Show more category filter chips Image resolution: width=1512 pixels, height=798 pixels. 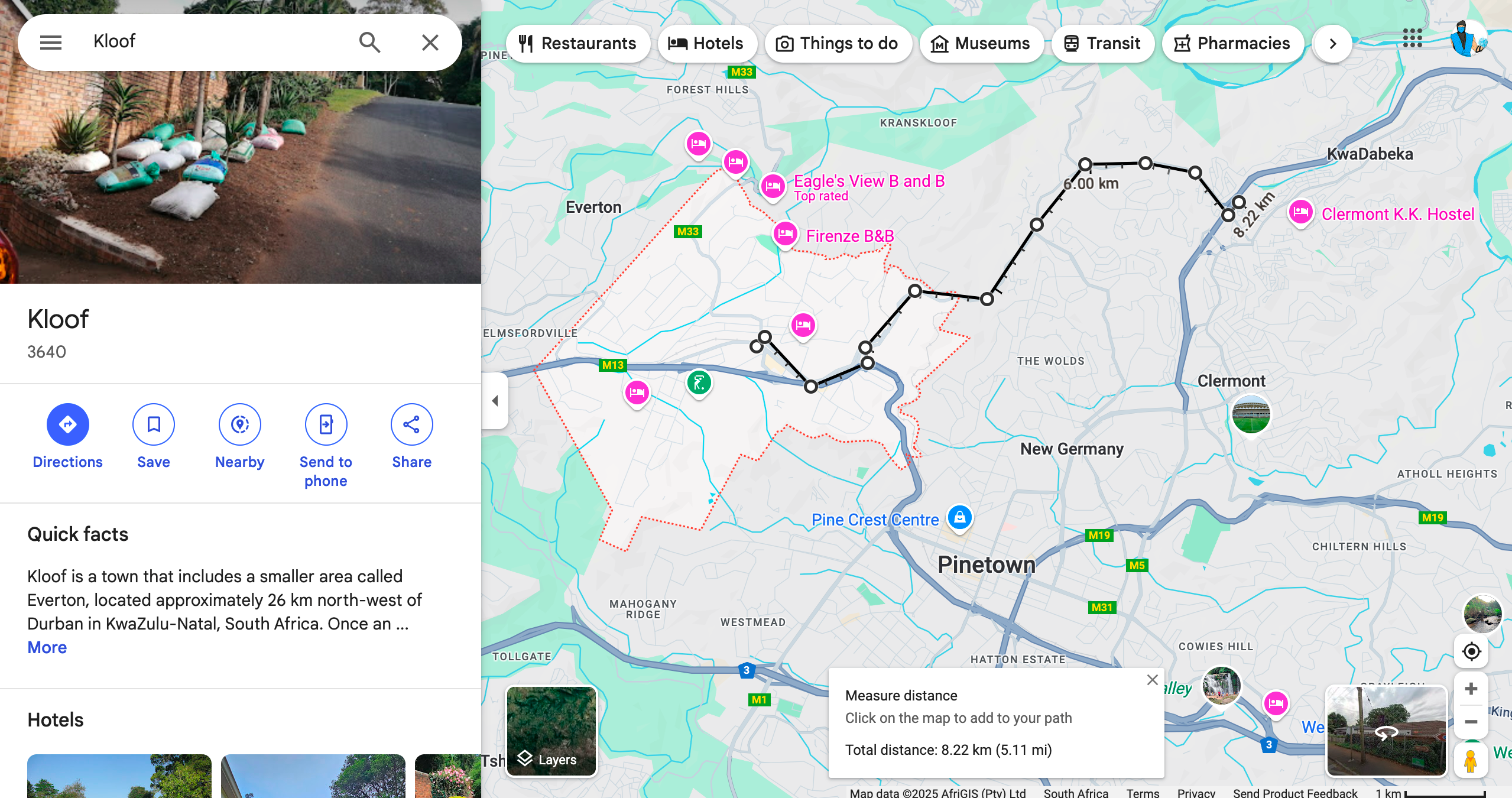pyautogui.click(x=1332, y=44)
